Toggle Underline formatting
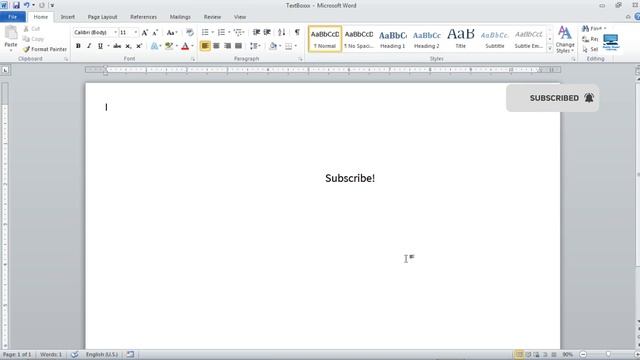The image size is (640, 360). pos(100,46)
